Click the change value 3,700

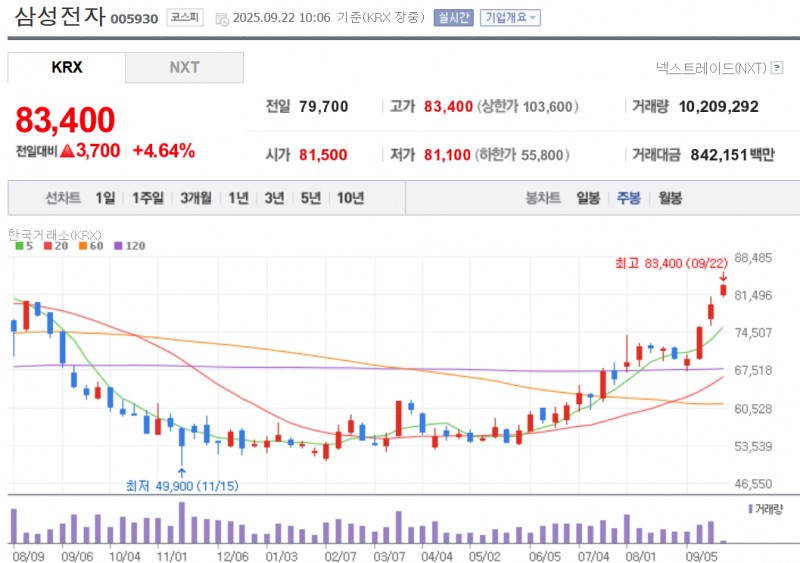98,151
